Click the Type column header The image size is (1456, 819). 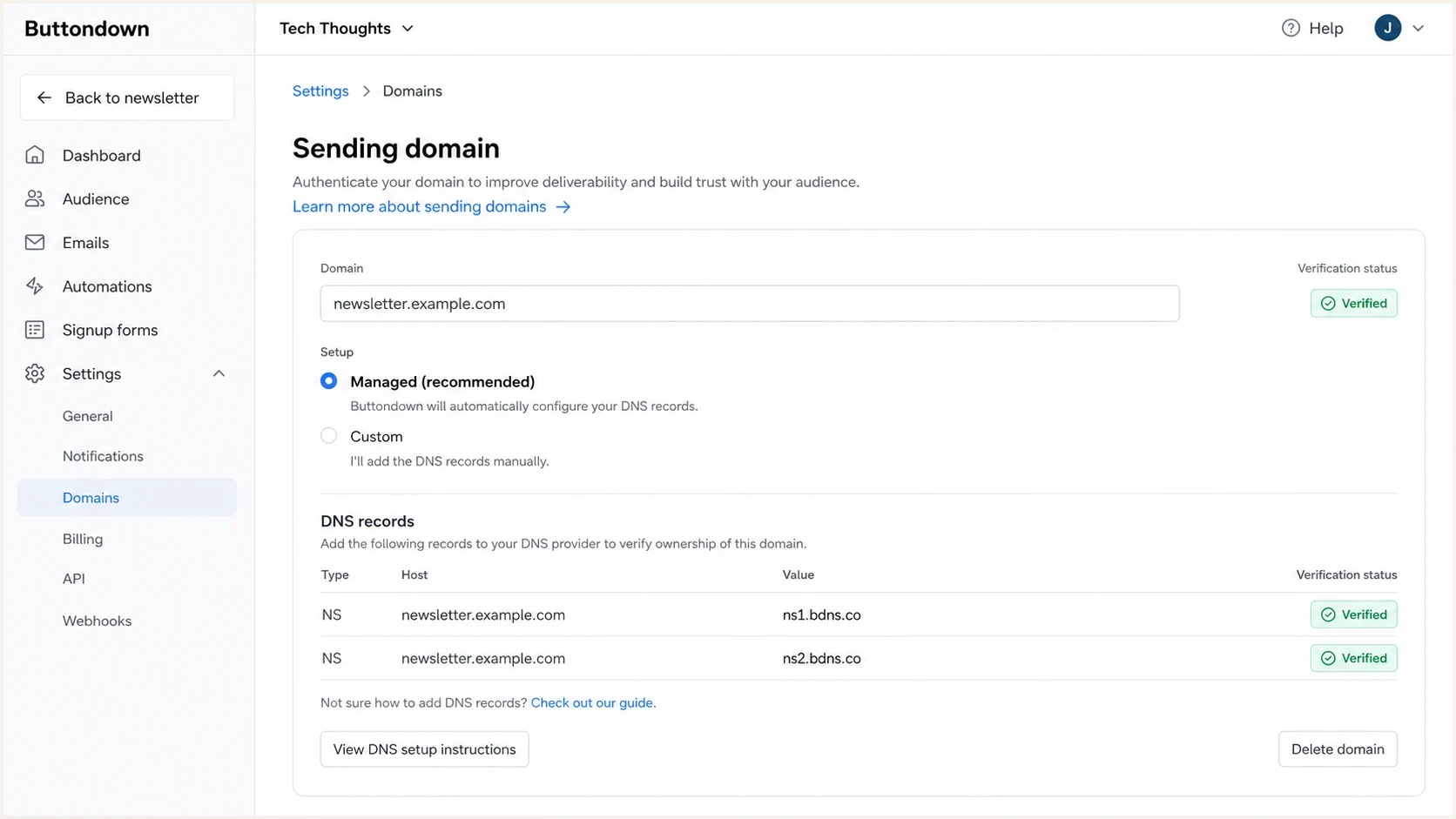[335, 574]
